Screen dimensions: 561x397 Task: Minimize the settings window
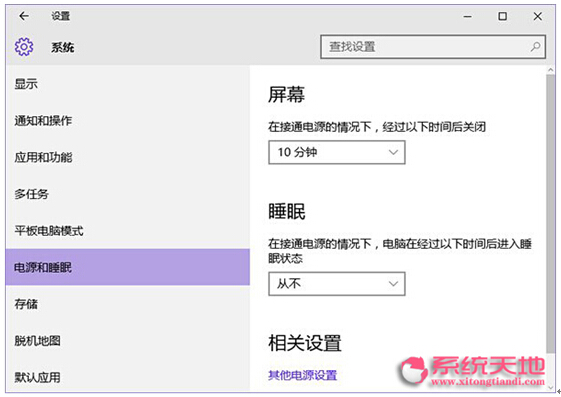coord(468,16)
